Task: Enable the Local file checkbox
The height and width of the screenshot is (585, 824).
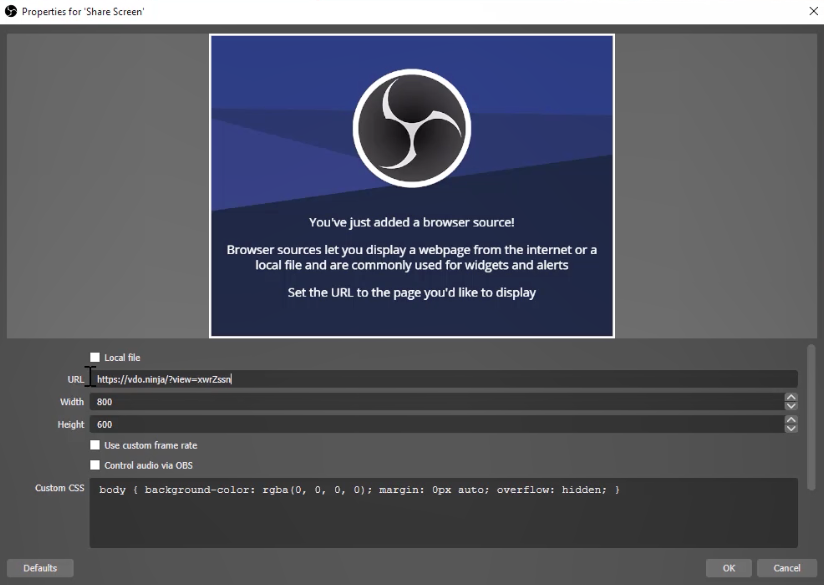Action: 95,357
